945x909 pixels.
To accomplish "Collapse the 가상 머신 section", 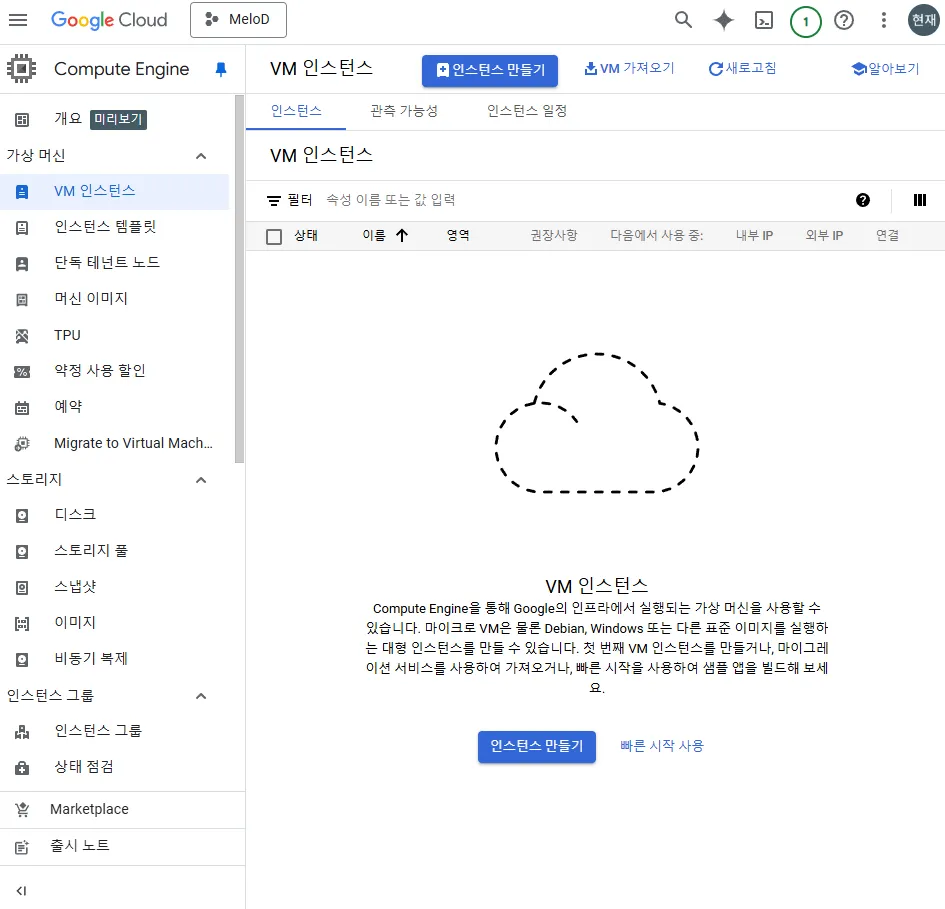I will coord(201,156).
